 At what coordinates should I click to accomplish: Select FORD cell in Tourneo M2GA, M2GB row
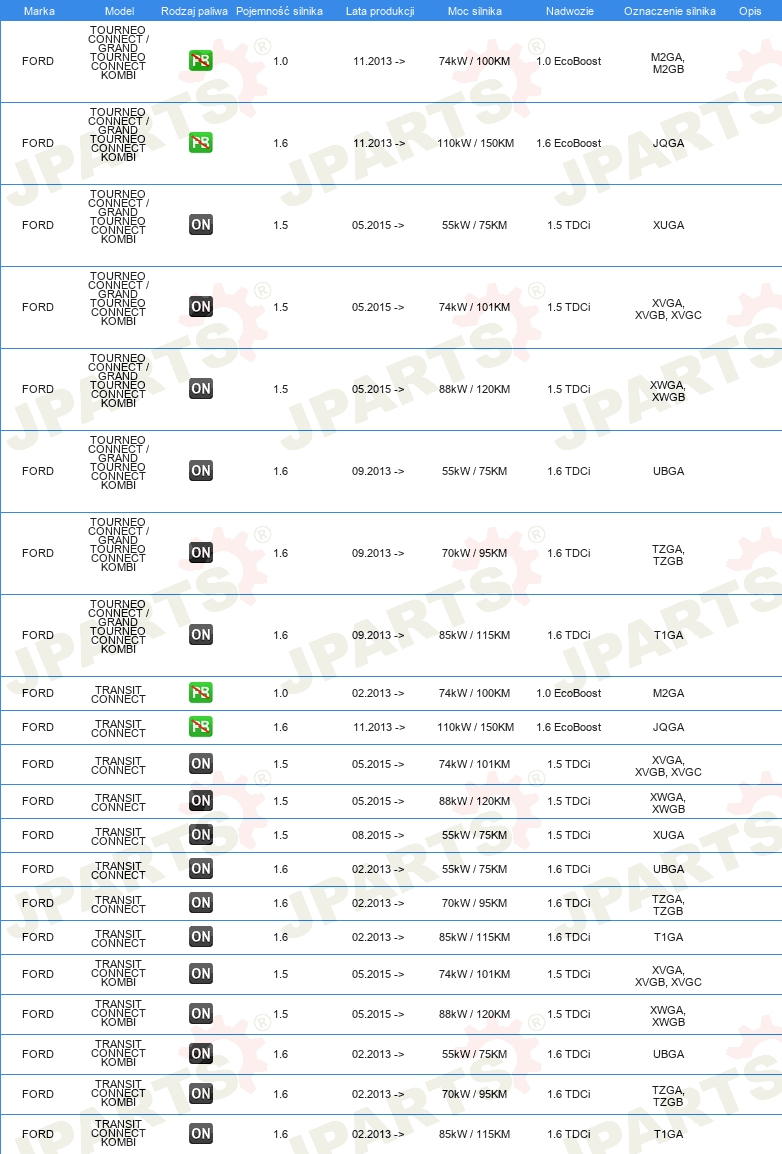pyautogui.click(x=38, y=61)
